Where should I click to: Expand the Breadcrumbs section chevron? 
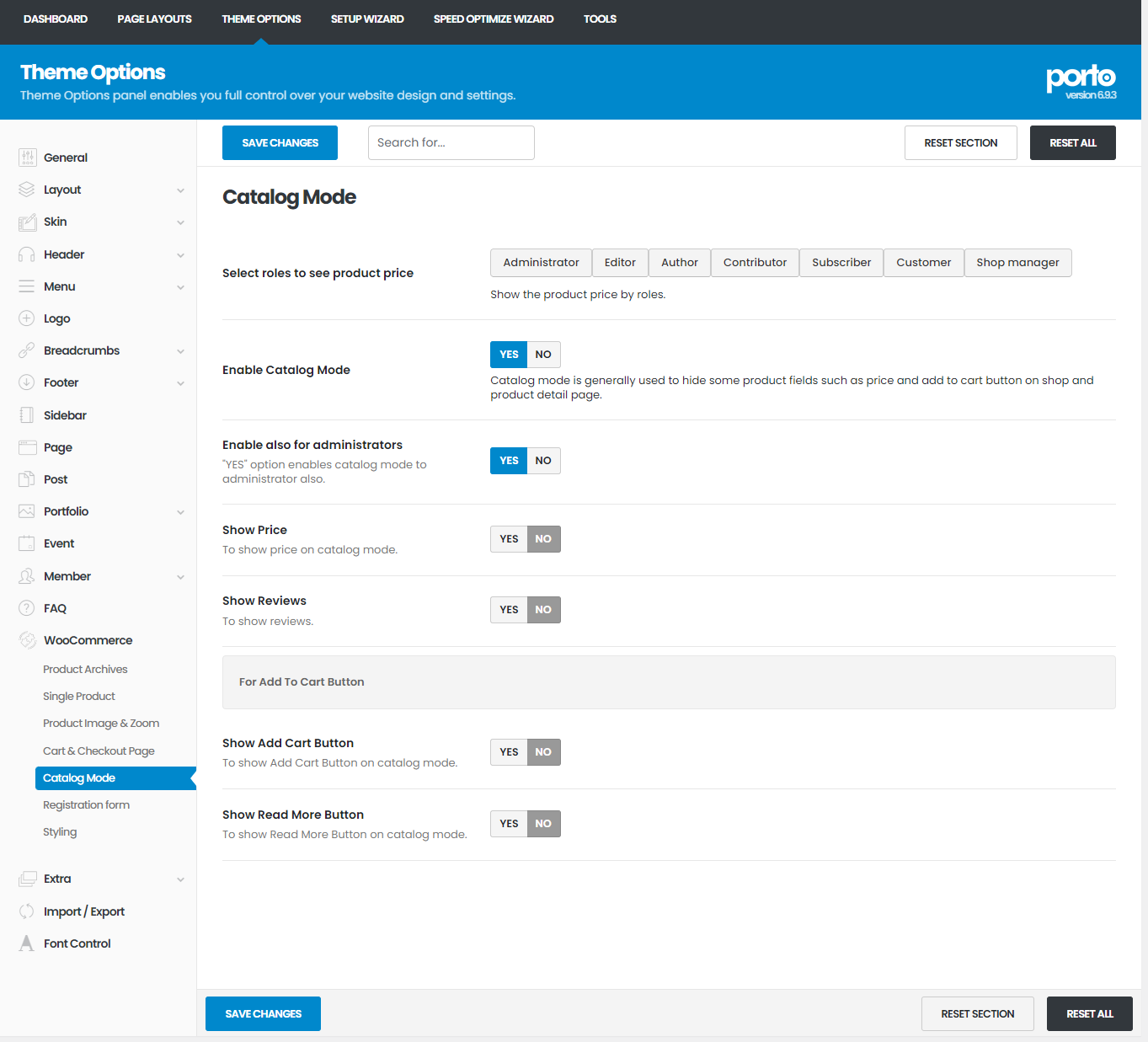click(180, 351)
